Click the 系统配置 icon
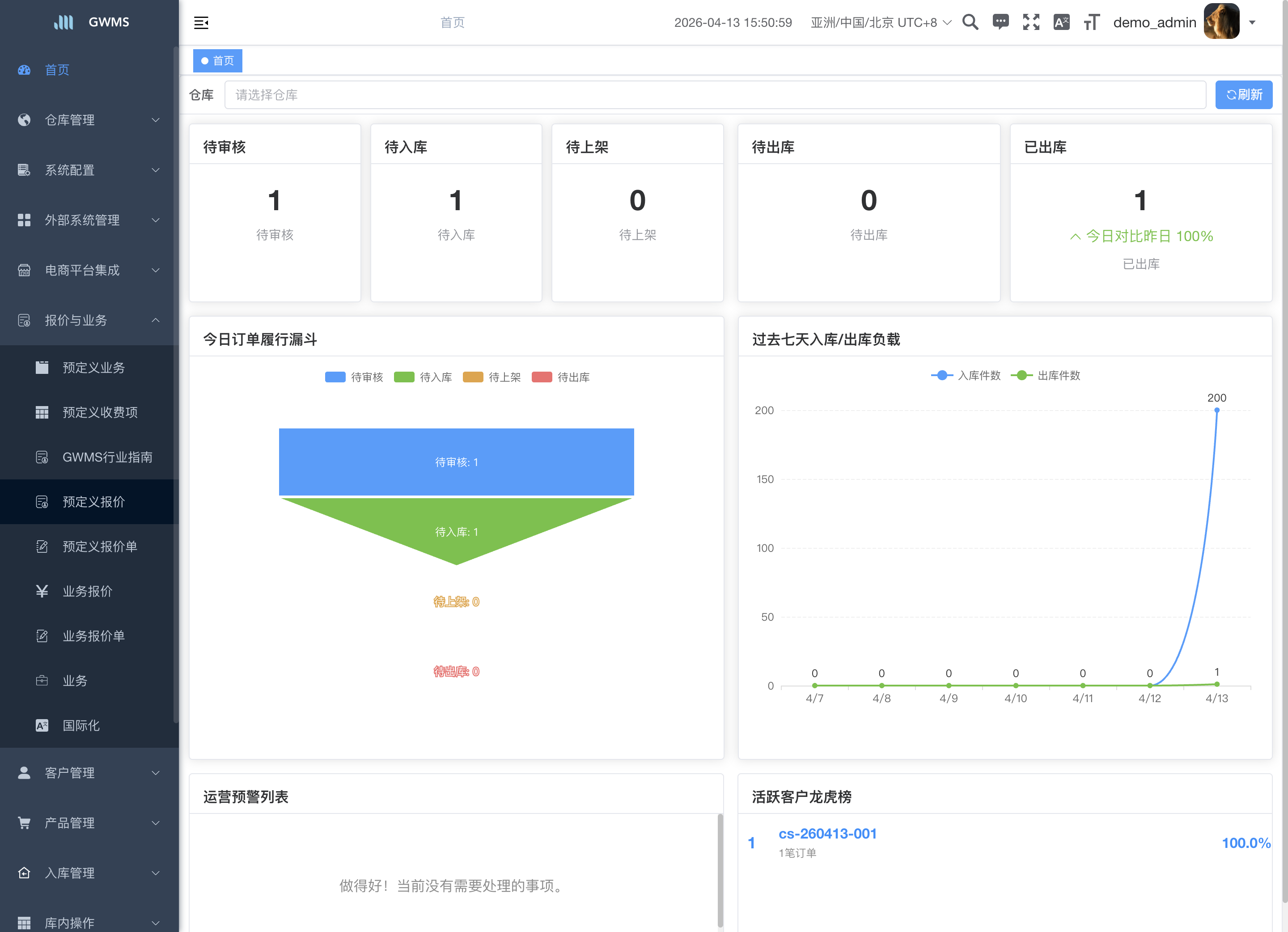The height and width of the screenshot is (932, 1288). coord(24,170)
